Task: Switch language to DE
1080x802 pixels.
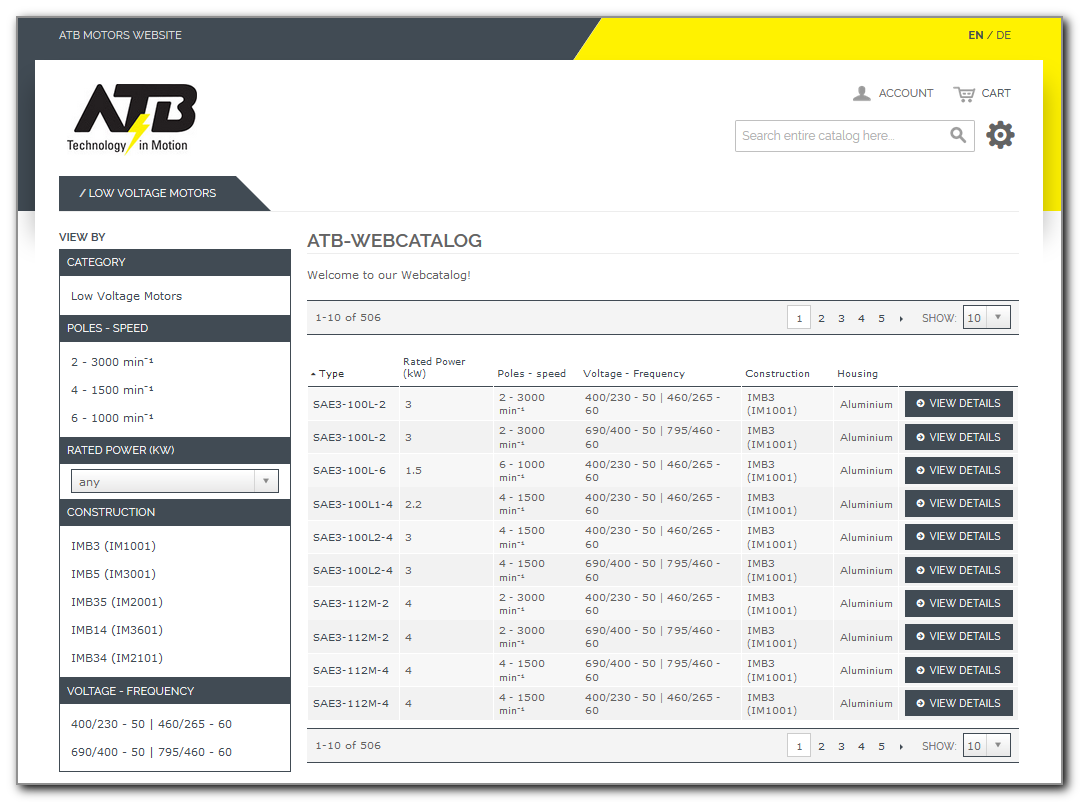Action: click(1004, 35)
